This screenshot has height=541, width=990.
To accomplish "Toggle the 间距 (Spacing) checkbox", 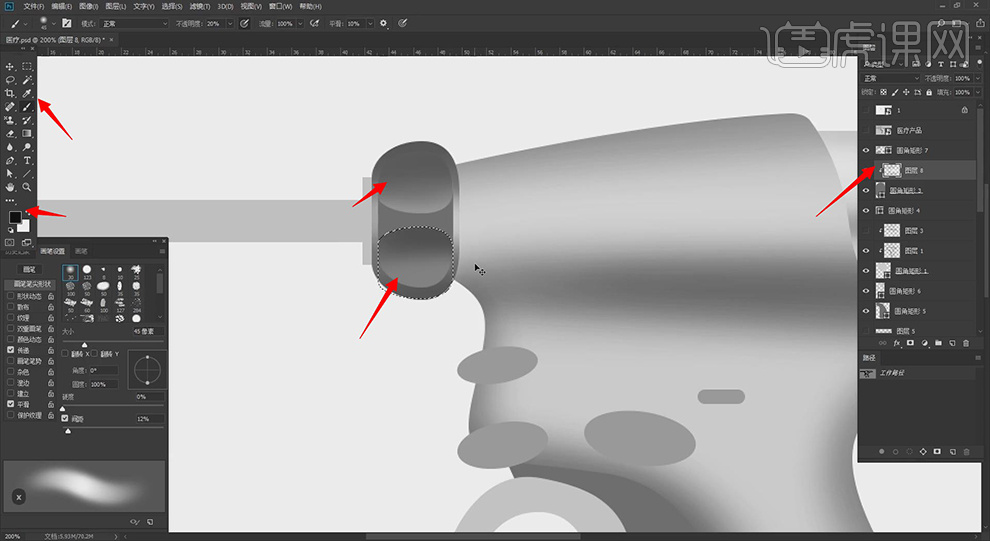I will (x=65, y=419).
